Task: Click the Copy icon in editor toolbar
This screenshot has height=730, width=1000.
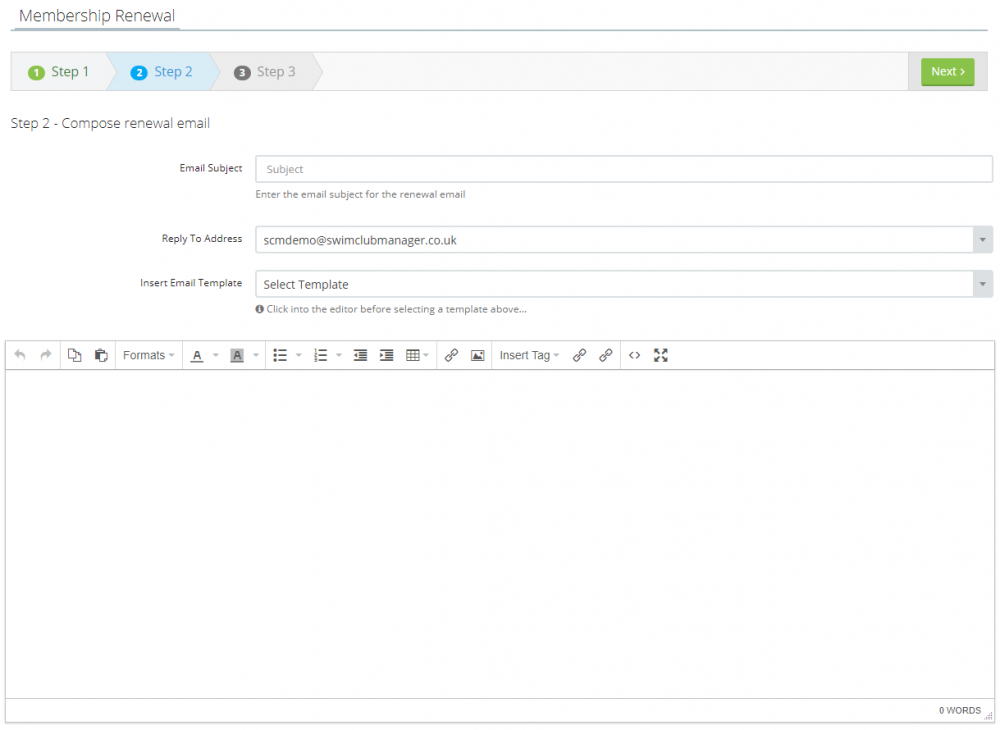Action: [74, 355]
